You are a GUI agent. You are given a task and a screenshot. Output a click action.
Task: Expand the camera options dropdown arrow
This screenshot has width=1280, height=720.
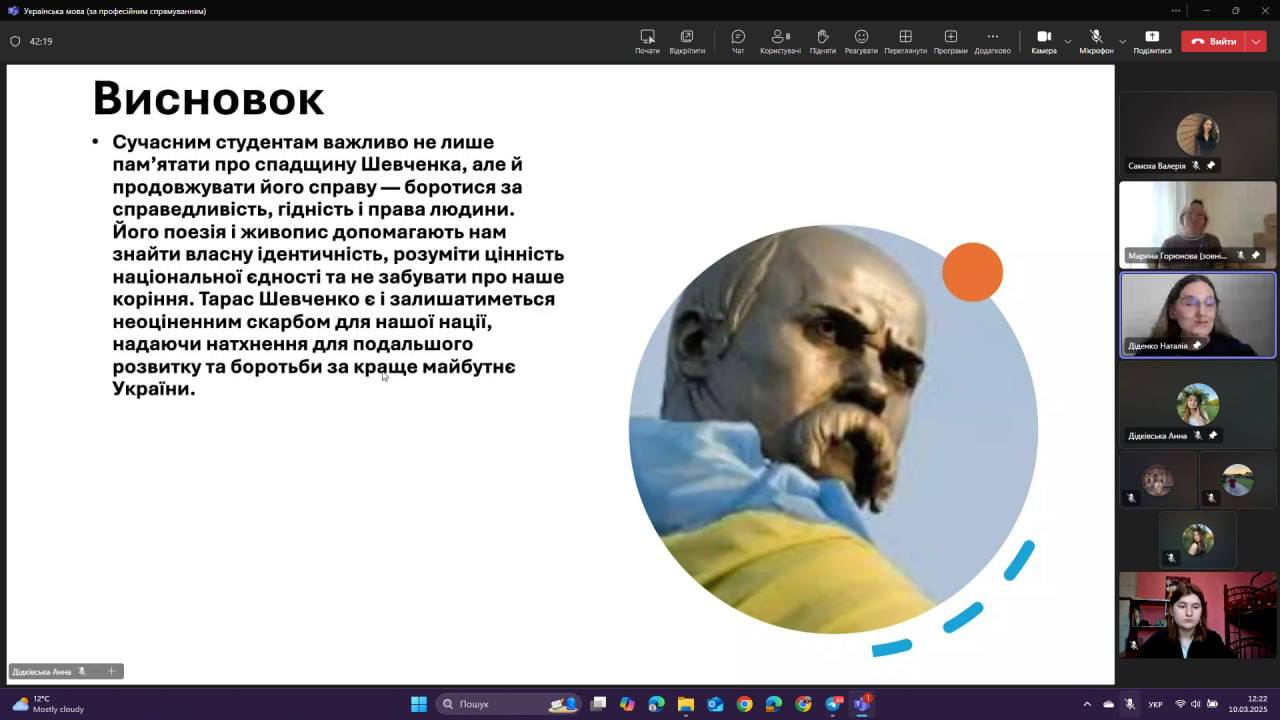point(1068,41)
